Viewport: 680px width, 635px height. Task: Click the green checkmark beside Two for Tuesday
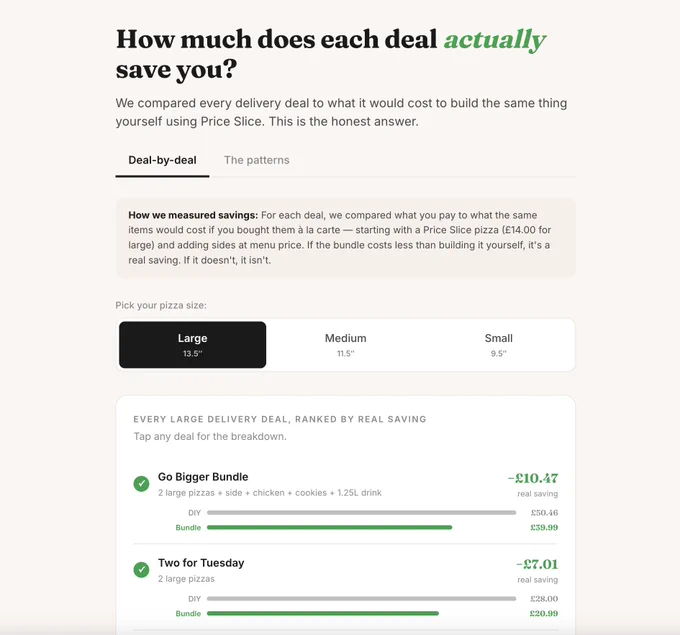tap(141, 570)
